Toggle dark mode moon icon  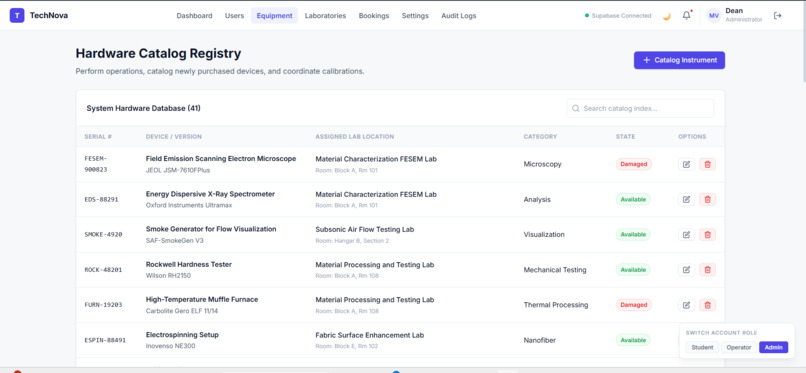[667, 16]
